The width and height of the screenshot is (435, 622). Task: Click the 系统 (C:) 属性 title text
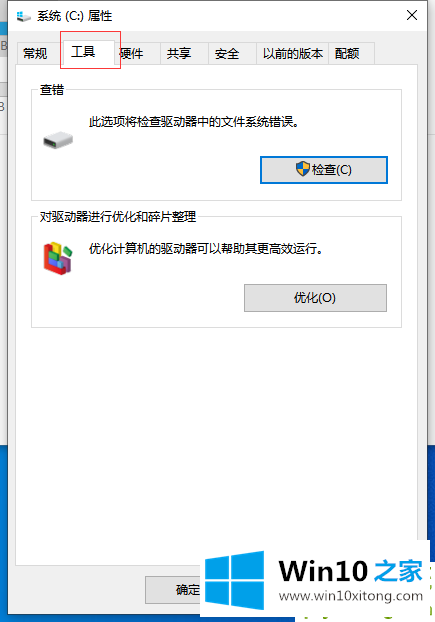pos(75,16)
